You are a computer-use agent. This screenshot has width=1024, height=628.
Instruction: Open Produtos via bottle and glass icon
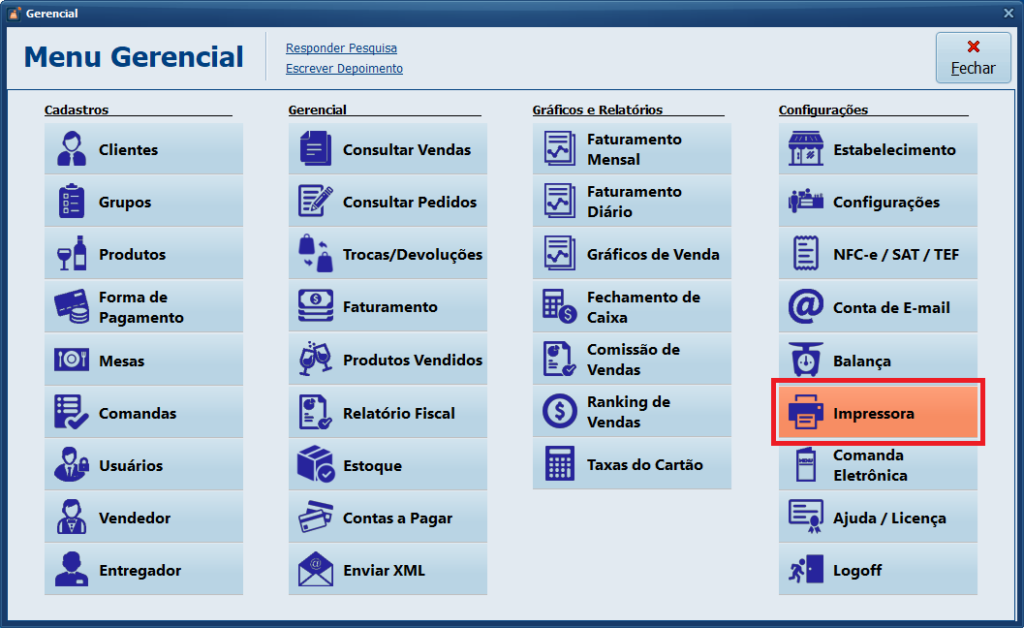tap(72, 254)
